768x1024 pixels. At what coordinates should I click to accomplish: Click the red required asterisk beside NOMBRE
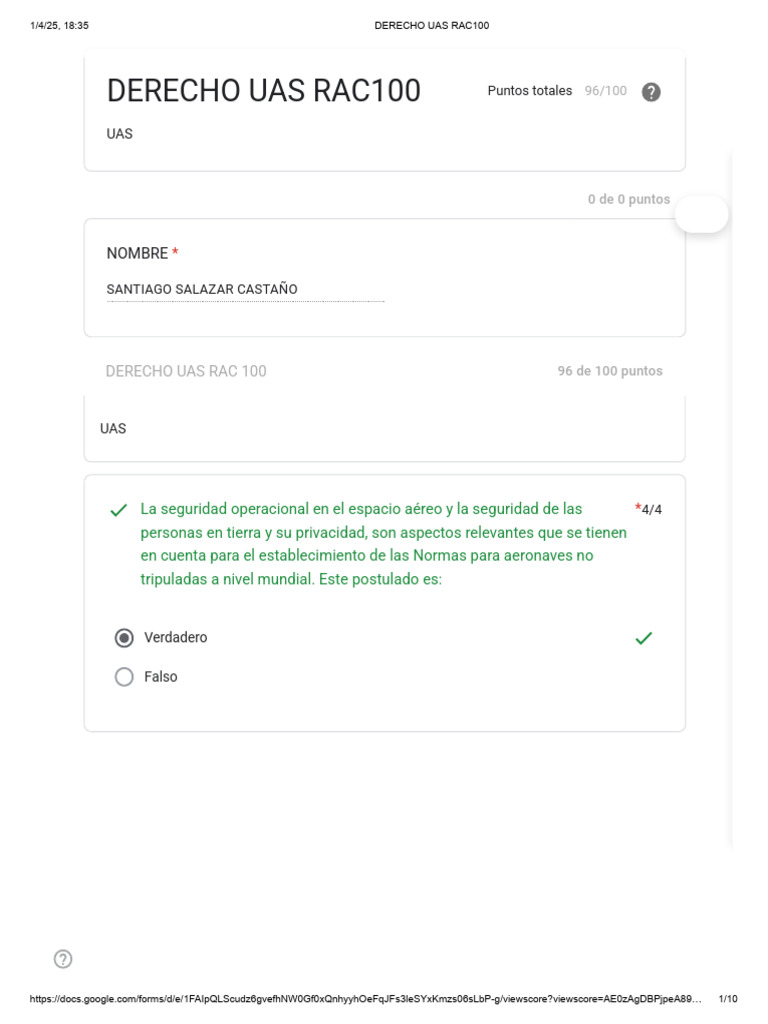point(176,254)
